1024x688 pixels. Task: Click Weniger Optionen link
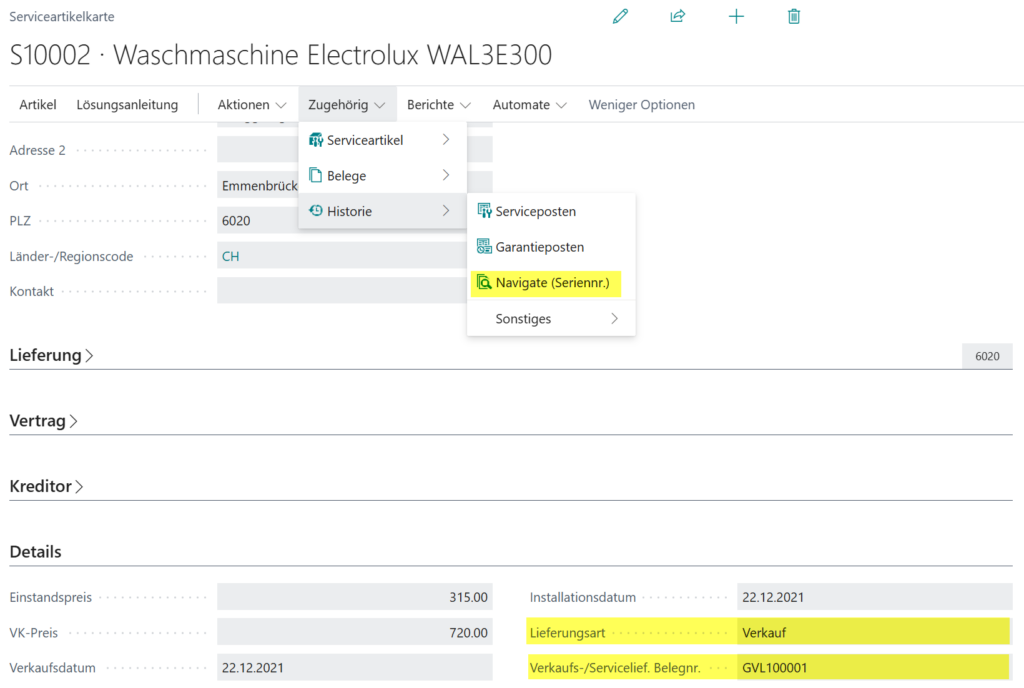pos(641,104)
